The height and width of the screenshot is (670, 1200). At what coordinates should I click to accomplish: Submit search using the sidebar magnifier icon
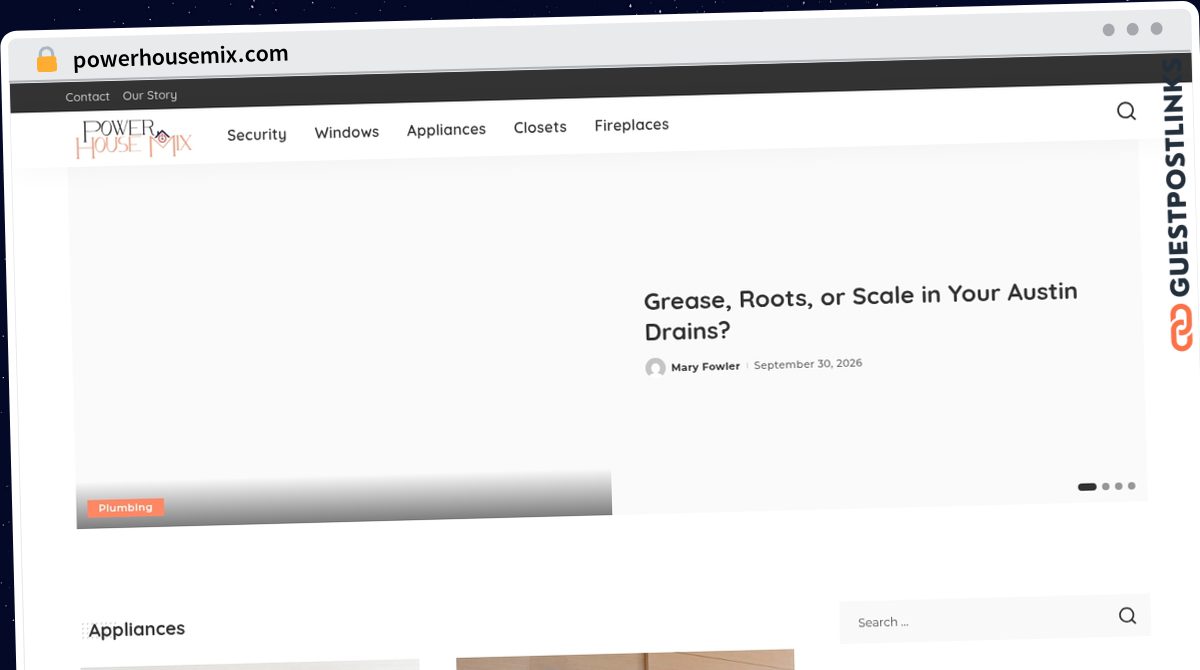pyautogui.click(x=1127, y=616)
